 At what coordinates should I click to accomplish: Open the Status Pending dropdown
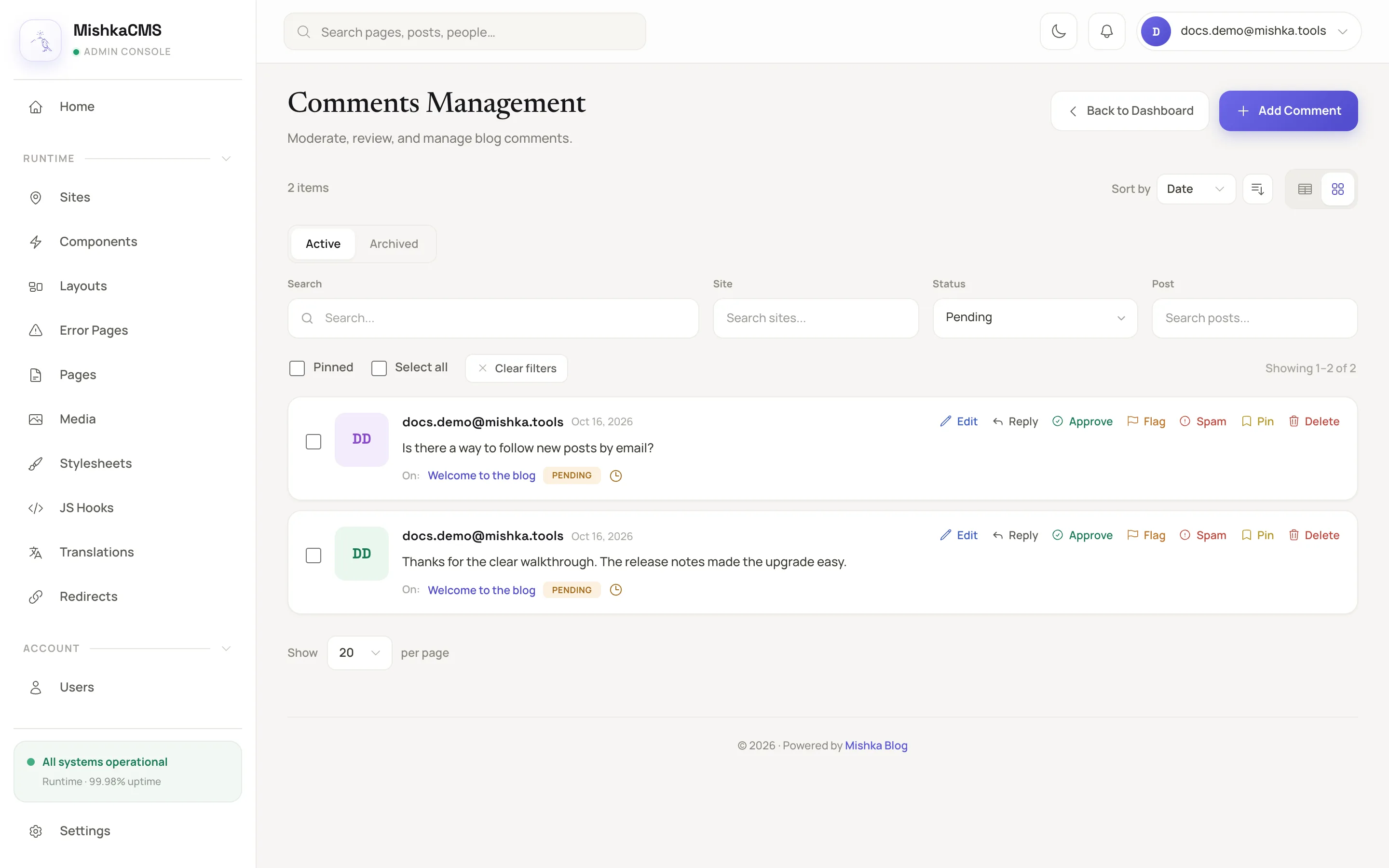point(1035,317)
